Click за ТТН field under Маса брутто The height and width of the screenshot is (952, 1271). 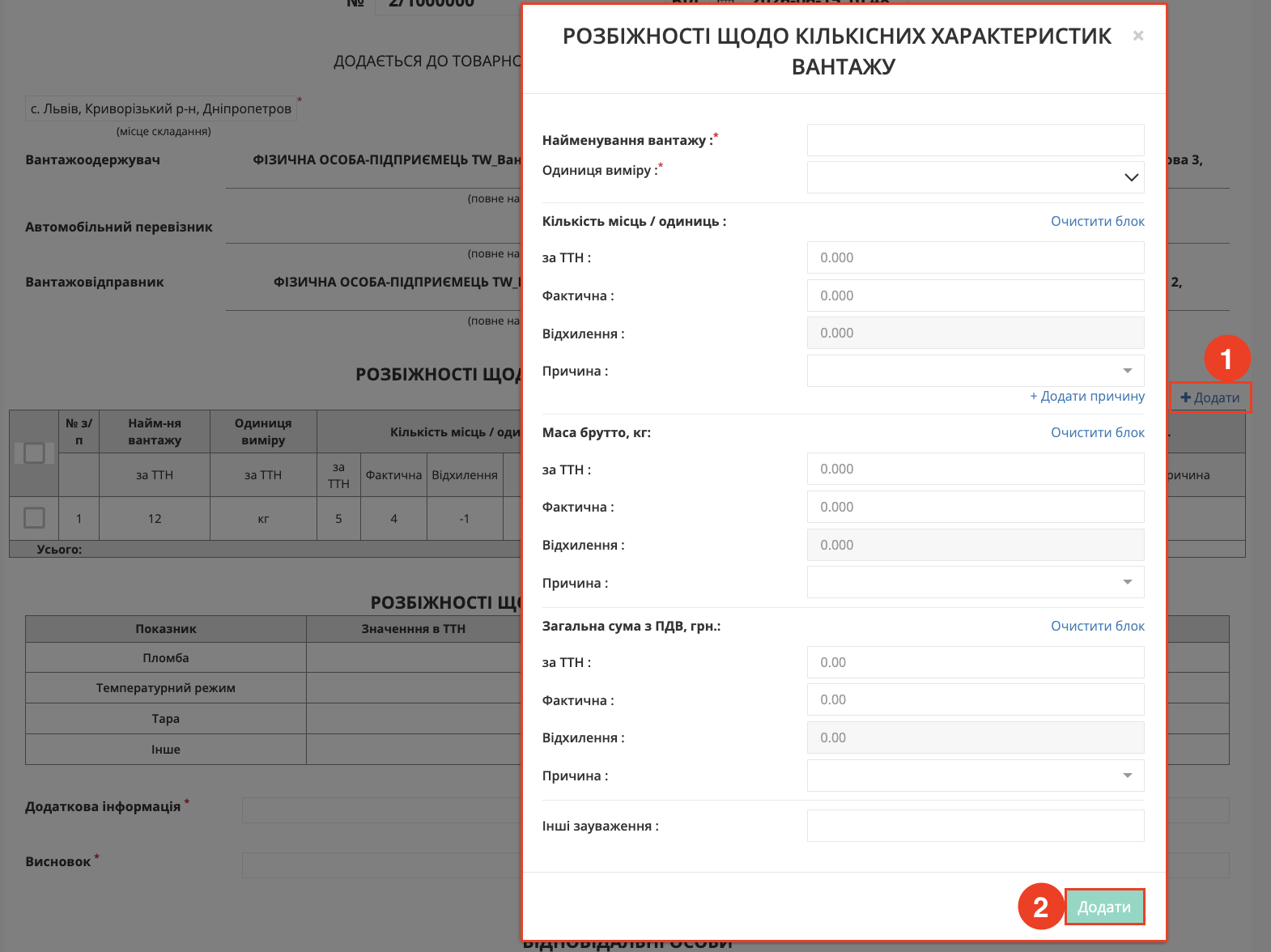[976, 469]
